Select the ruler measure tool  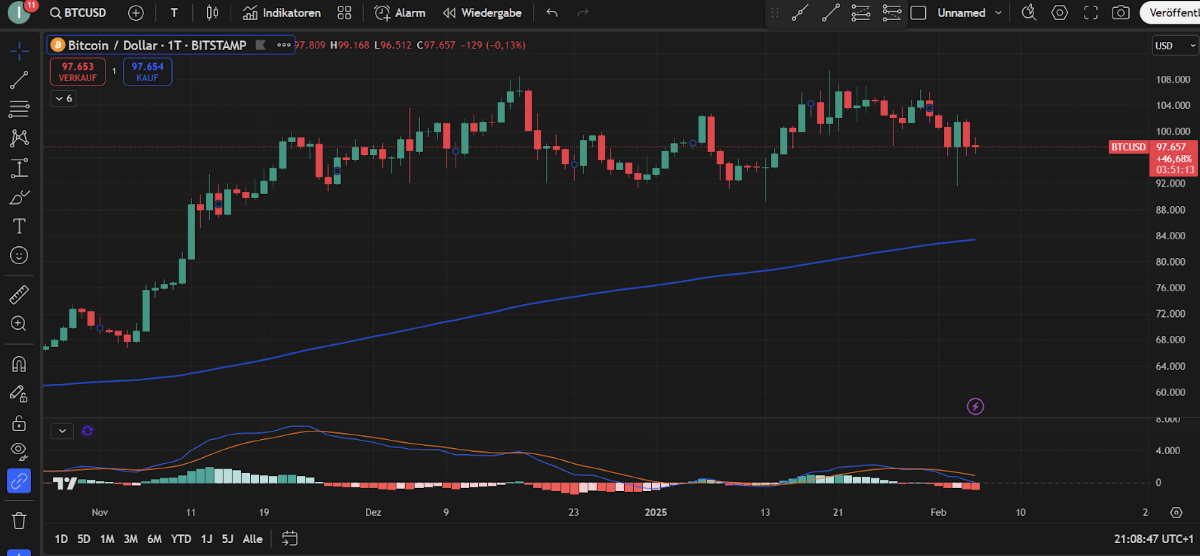pyautogui.click(x=19, y=295)
